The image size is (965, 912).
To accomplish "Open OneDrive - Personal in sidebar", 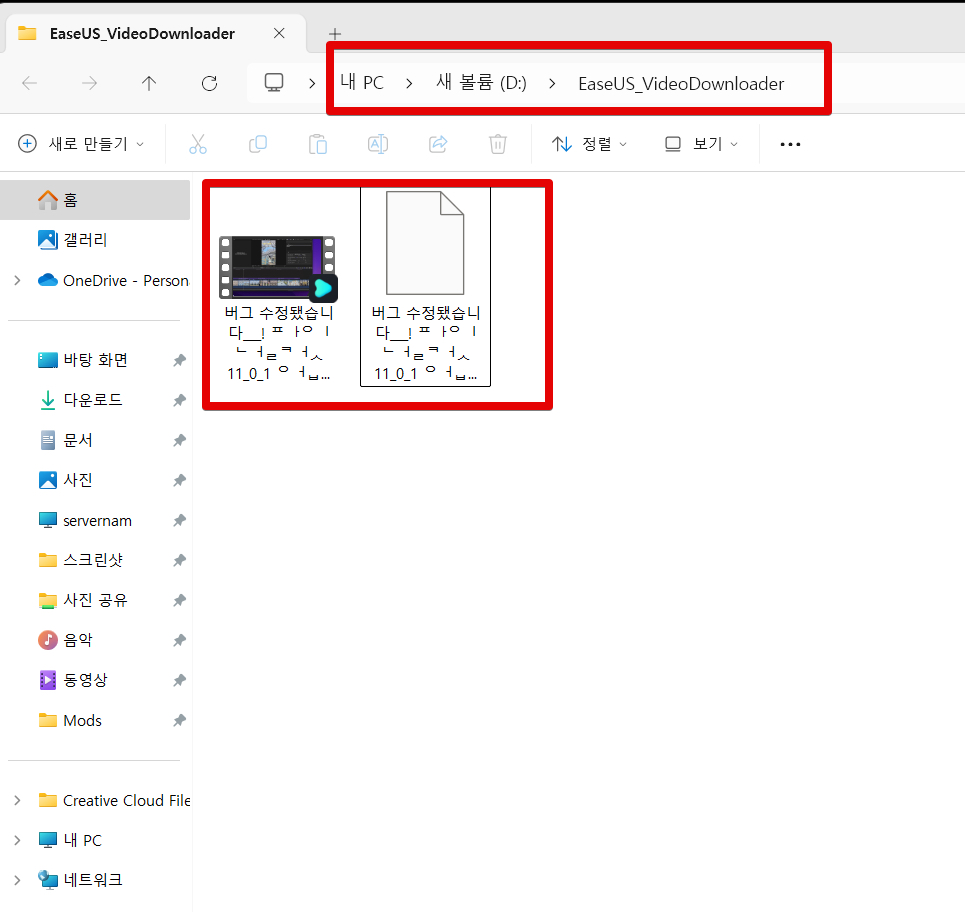I will [x=112, y=281].
